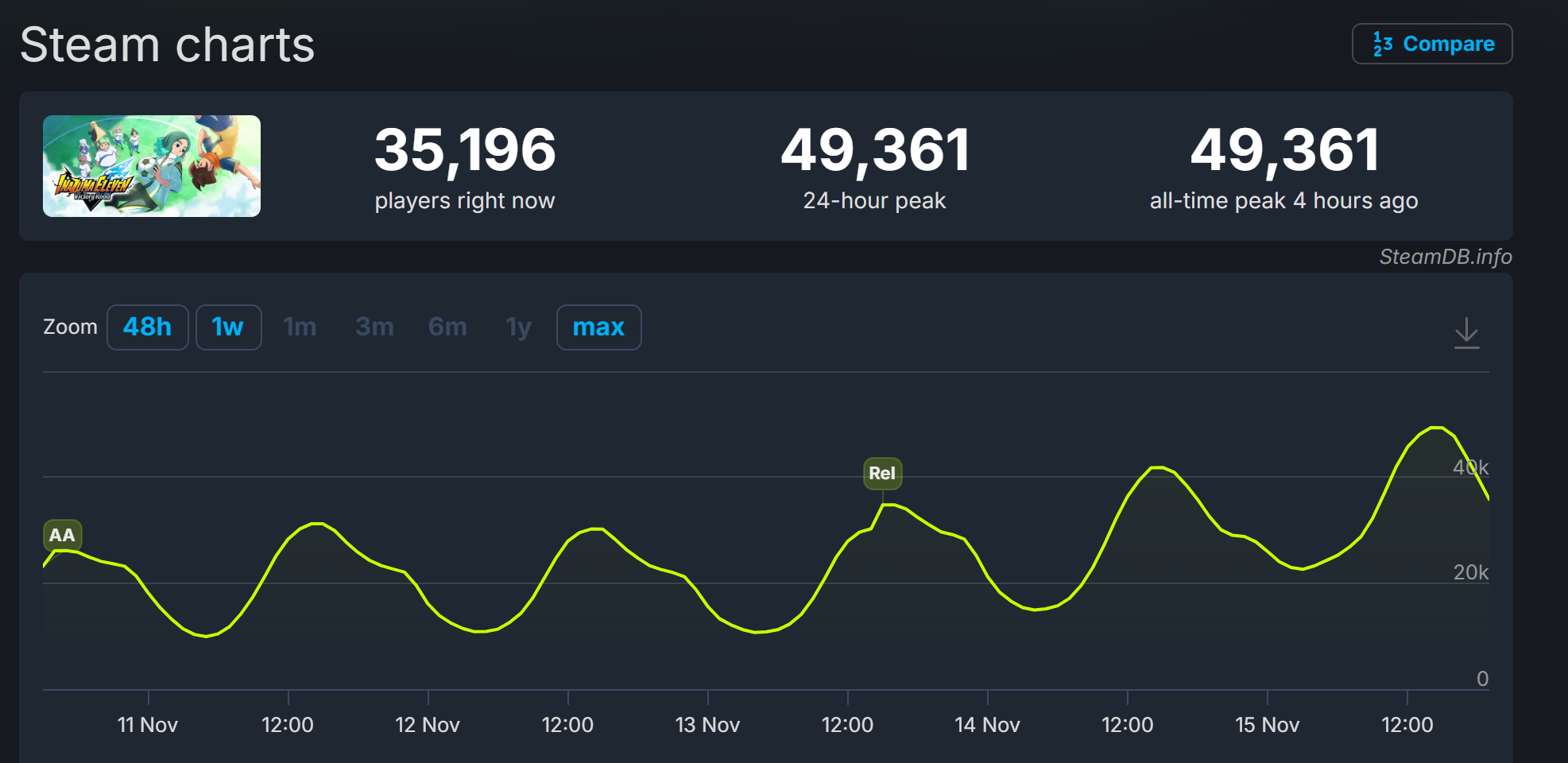Click the 0 y-axis label

click(1482, 679)
